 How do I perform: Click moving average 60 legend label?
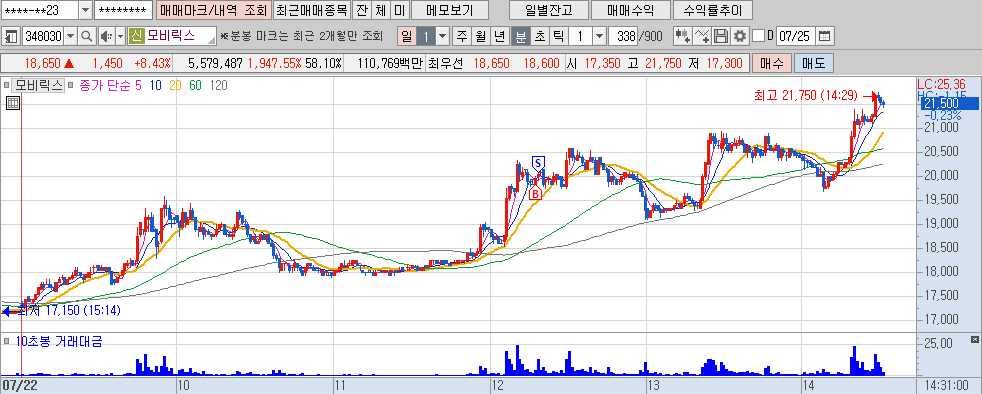click(x=195, y=86)
